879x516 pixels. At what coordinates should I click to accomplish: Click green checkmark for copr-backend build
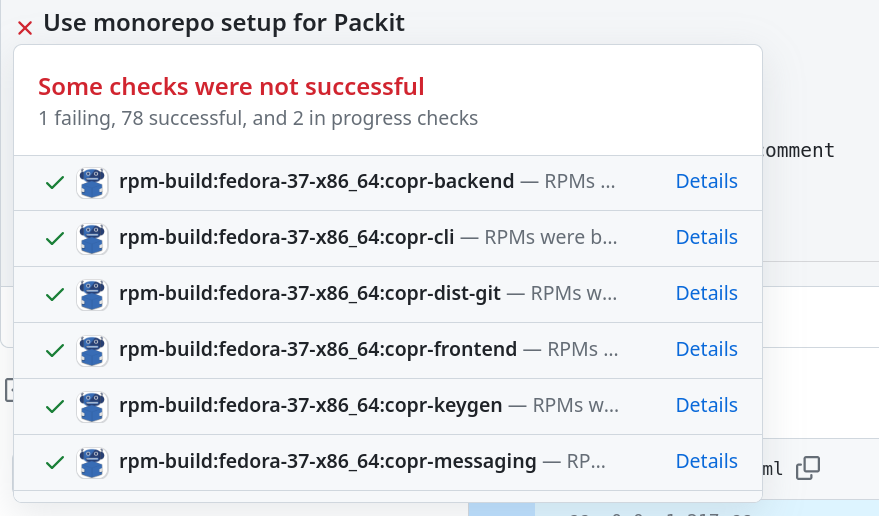[55, 183]
